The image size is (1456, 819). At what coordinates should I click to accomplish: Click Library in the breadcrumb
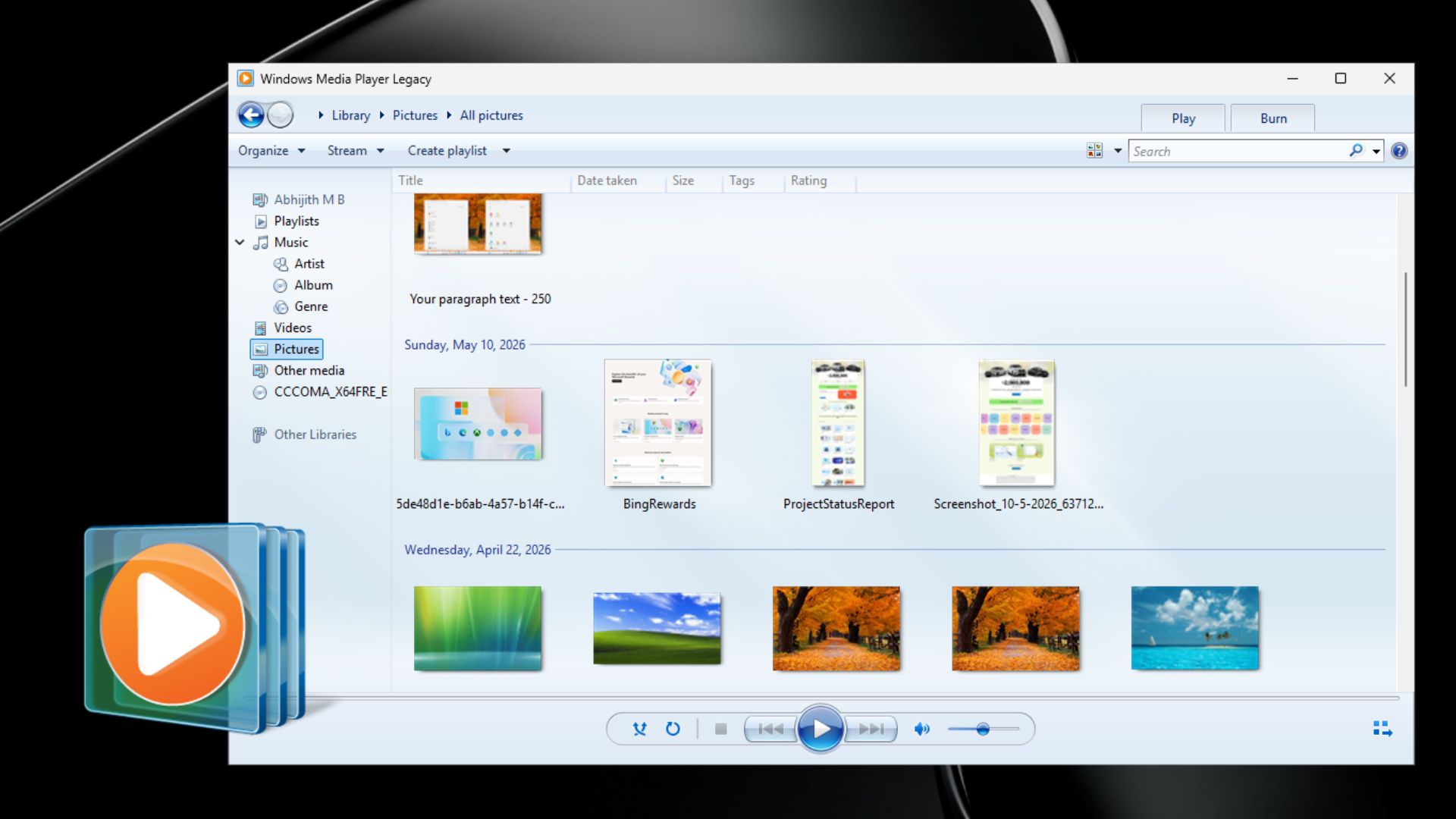pos(351,115)
